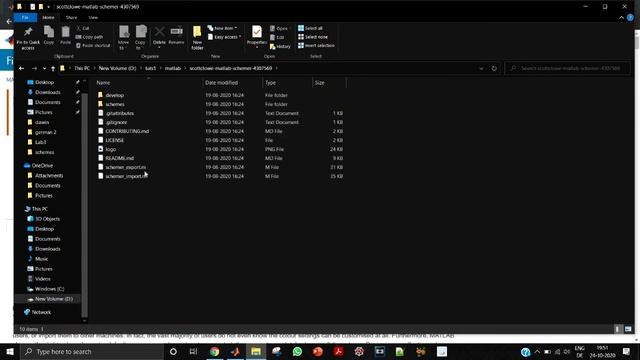This screenshot has width=640, height=360.
Task: Refresh the current folder view
Action: pyautogui.click(x=494, y=68)
